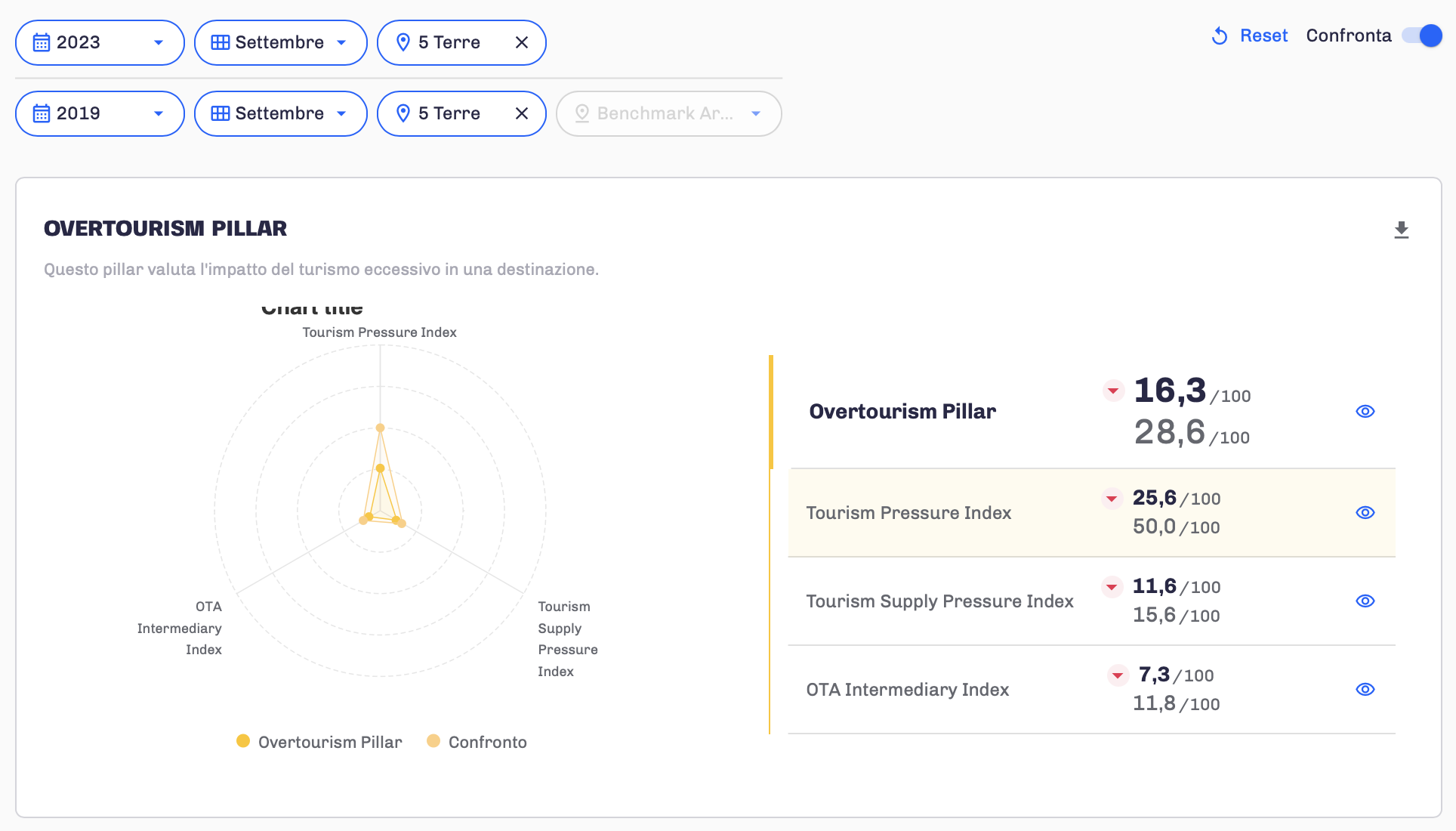Click the calendar icon in the 2023 selector
Image resolution: width=1456 pixels, height=831 pixels.
42,42
